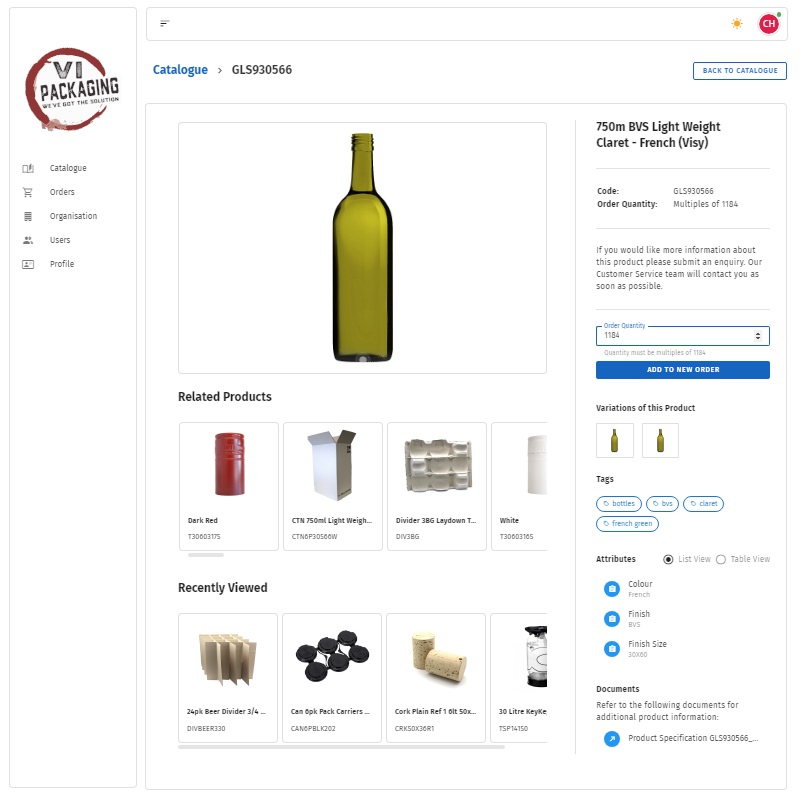The width and height of the screenshot is (800, 800).
Task: Click the Users people icon
Action: (x=28, y=240)
